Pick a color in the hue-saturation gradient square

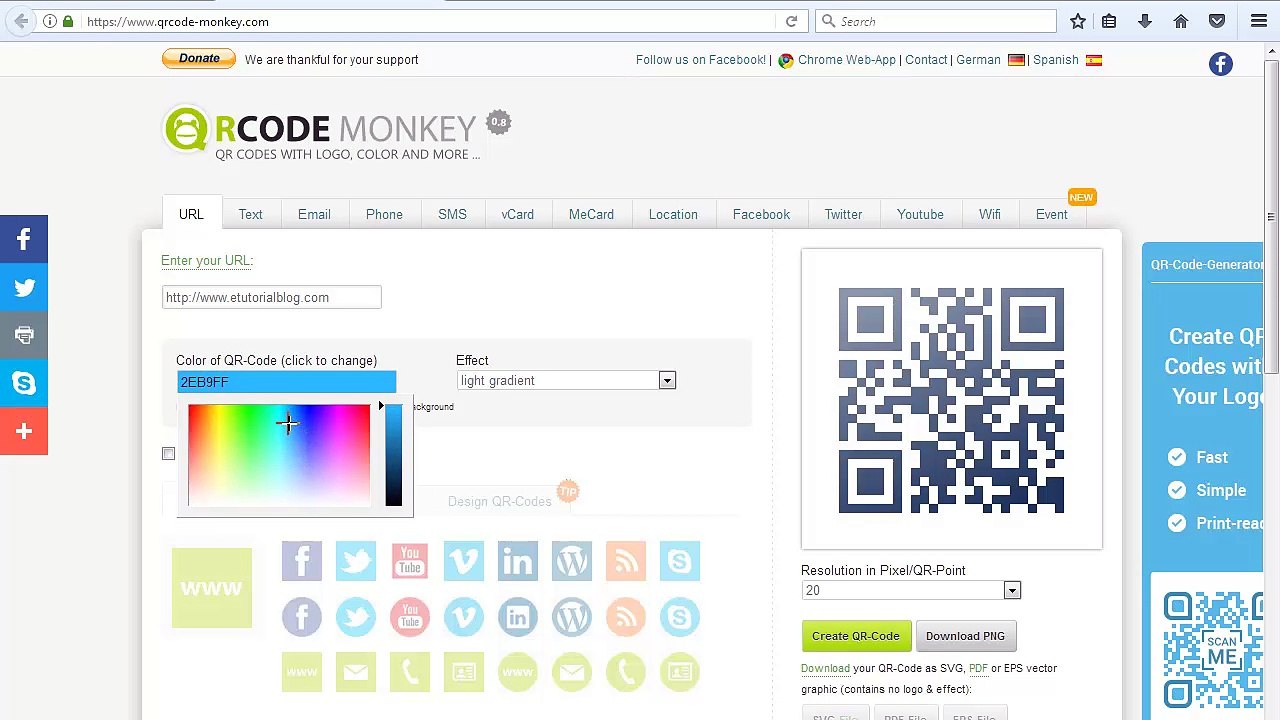coord(279,455)
